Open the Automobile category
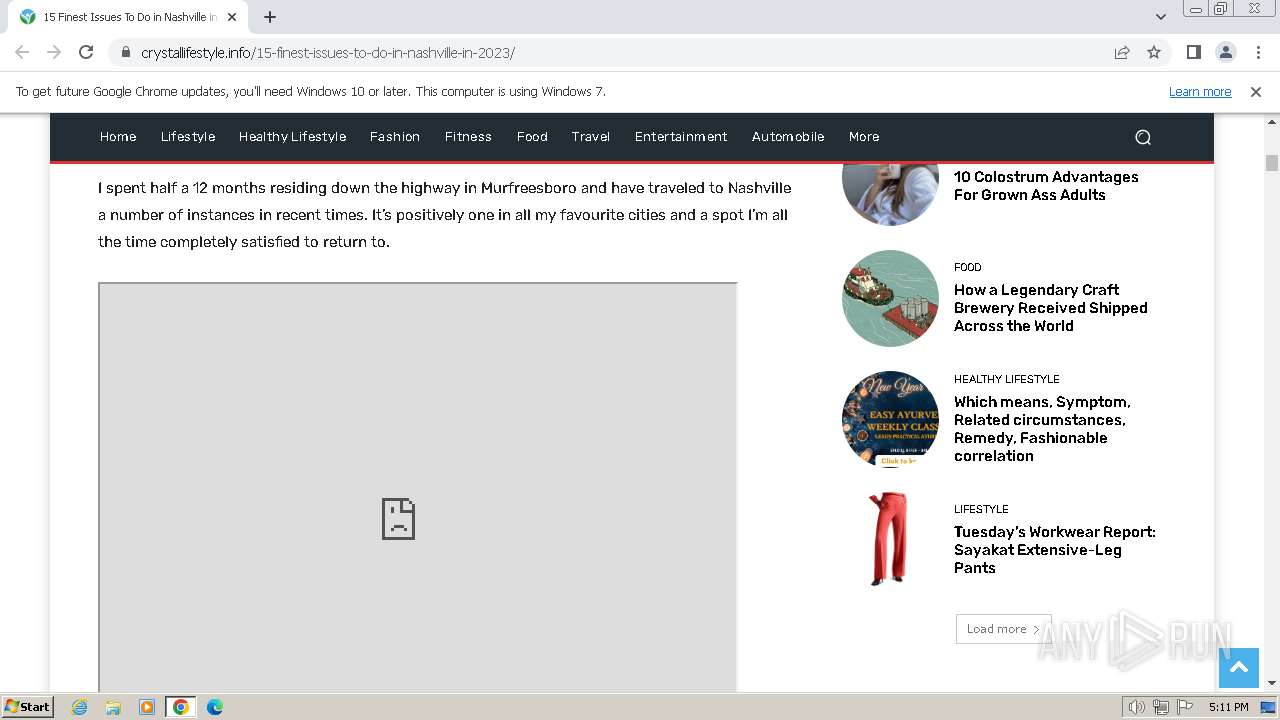Viewport: 1280px width, 720px height. point(788,136)
